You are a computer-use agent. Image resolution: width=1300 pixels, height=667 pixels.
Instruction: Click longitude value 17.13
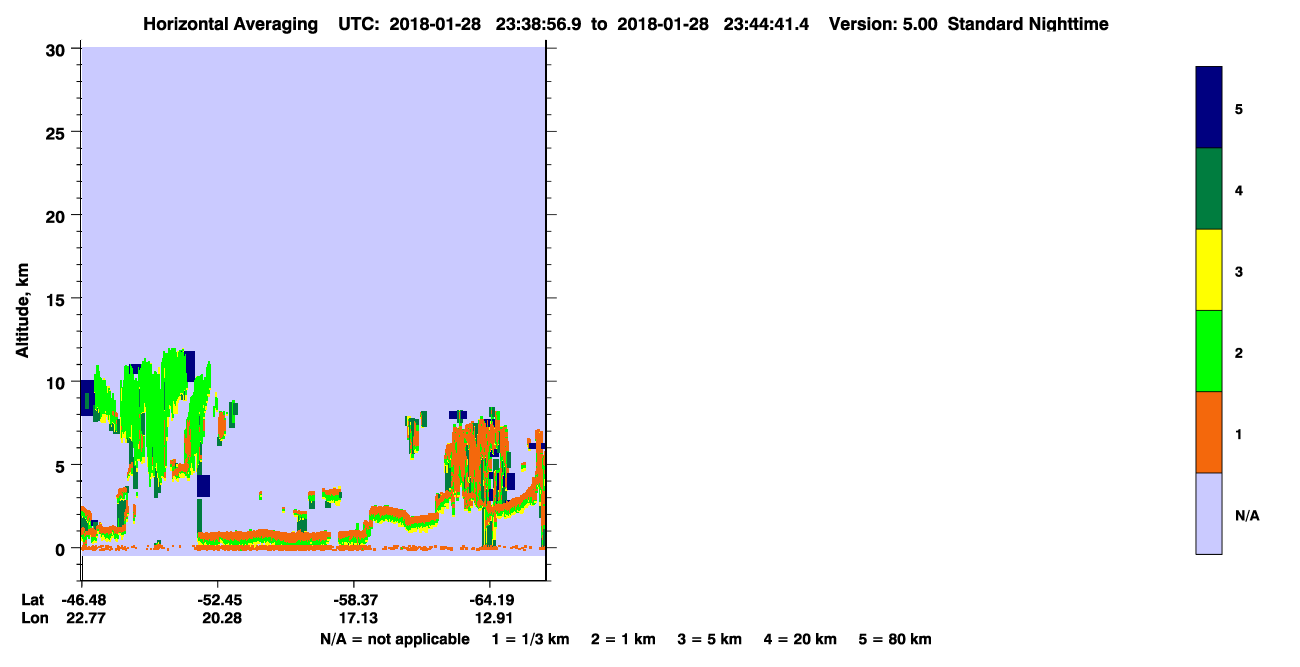(357, 618)
